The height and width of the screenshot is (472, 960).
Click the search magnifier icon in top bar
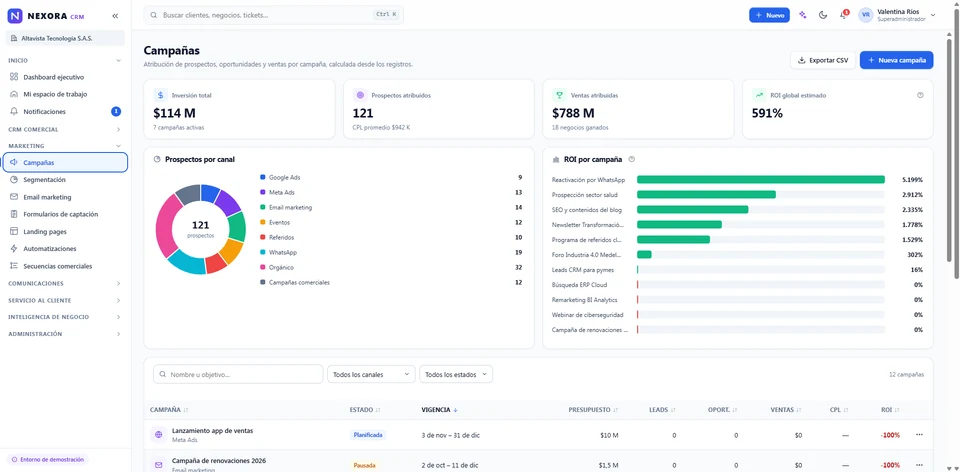tap(153, 15)
